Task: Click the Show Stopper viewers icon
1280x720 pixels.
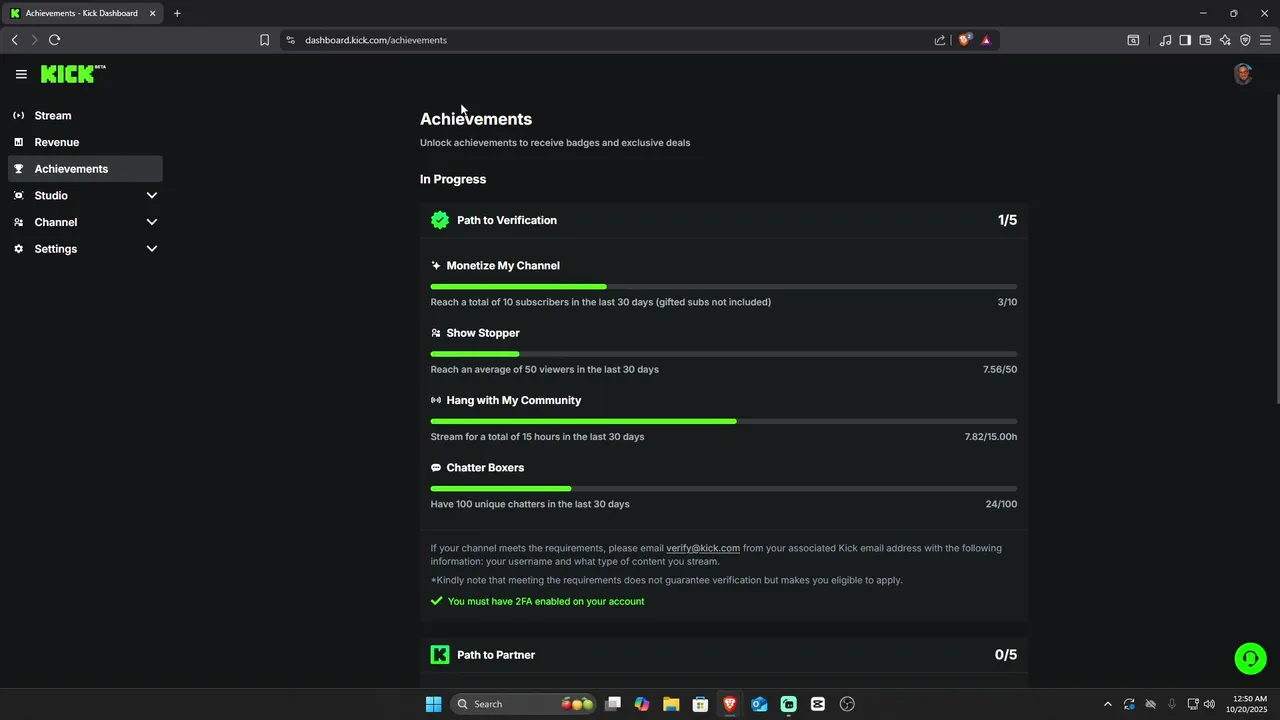Action: click(436, 333)
